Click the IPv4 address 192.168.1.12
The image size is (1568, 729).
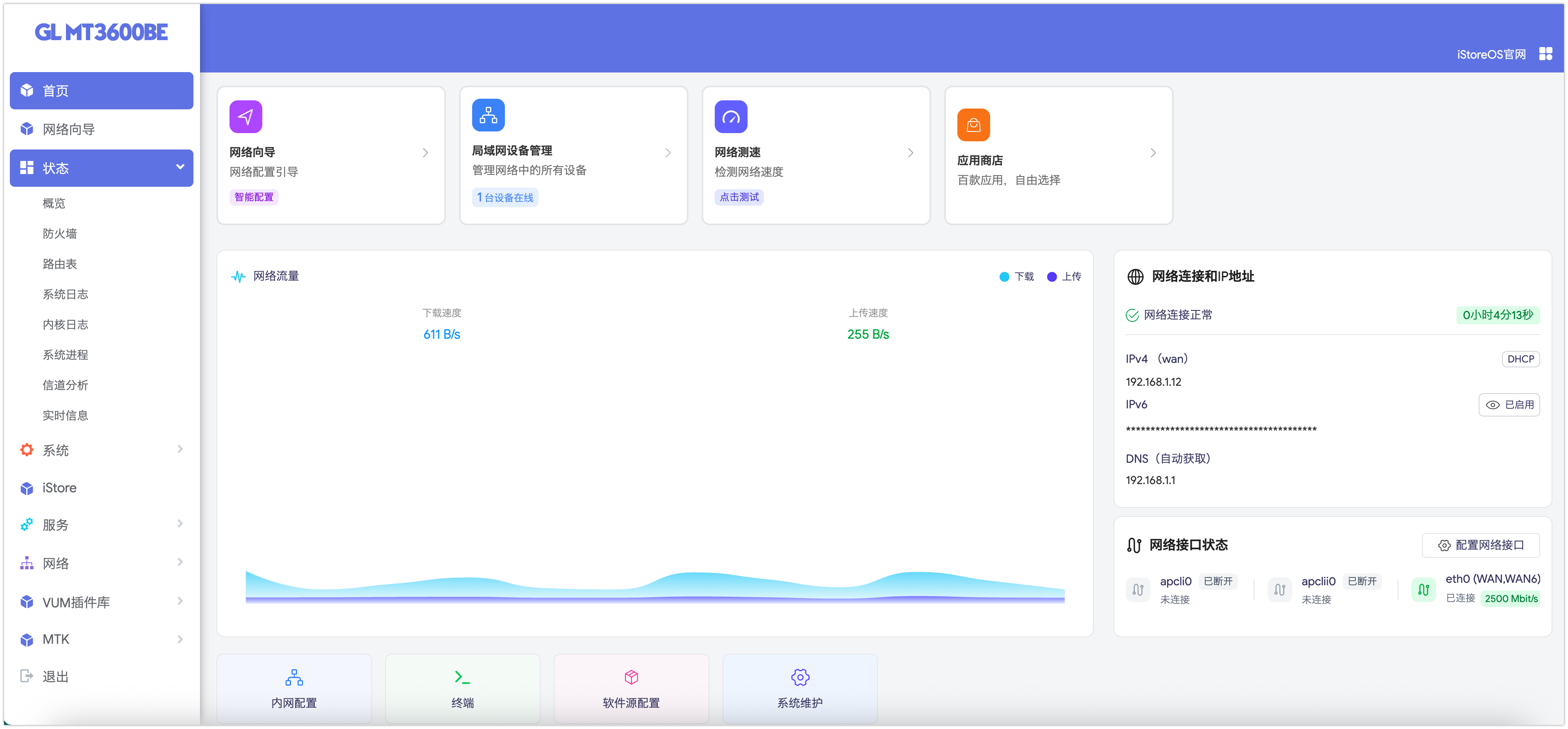pyautogui.click(x=1154, y=382)
